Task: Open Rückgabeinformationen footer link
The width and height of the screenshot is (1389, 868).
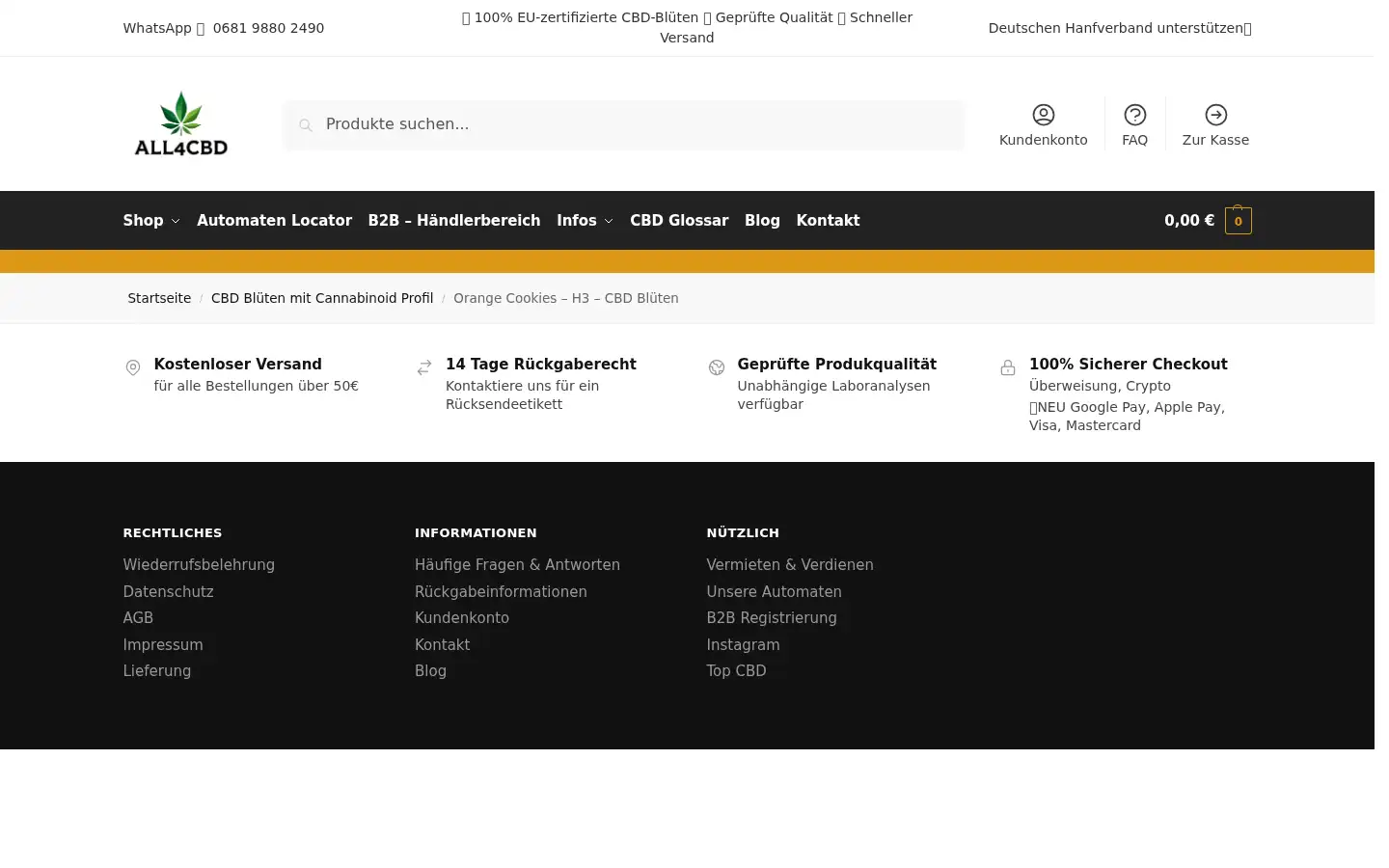Action: tap(501, 591)
